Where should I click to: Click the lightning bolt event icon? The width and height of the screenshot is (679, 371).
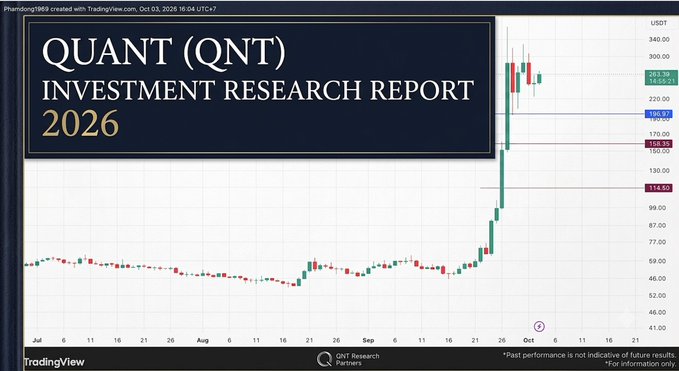pos(539,326)
